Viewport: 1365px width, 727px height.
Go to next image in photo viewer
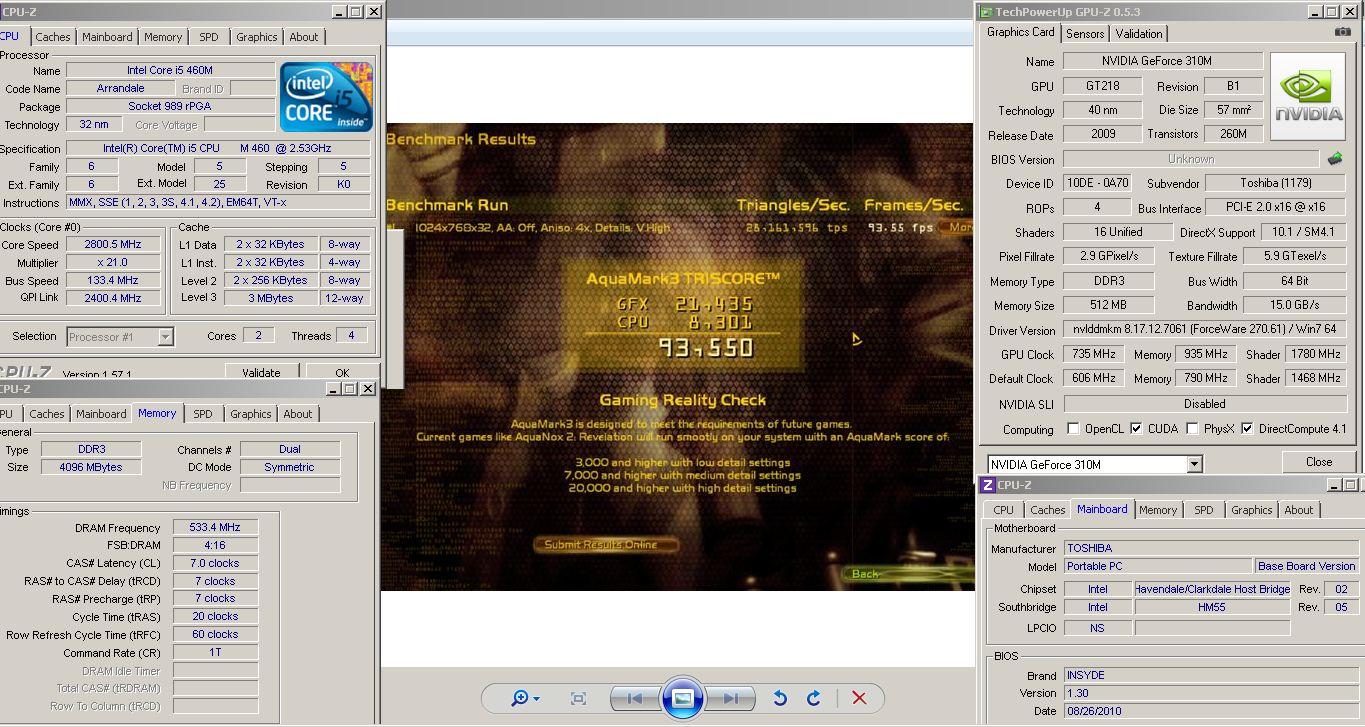pyautogui.click(x=730, y=698)
